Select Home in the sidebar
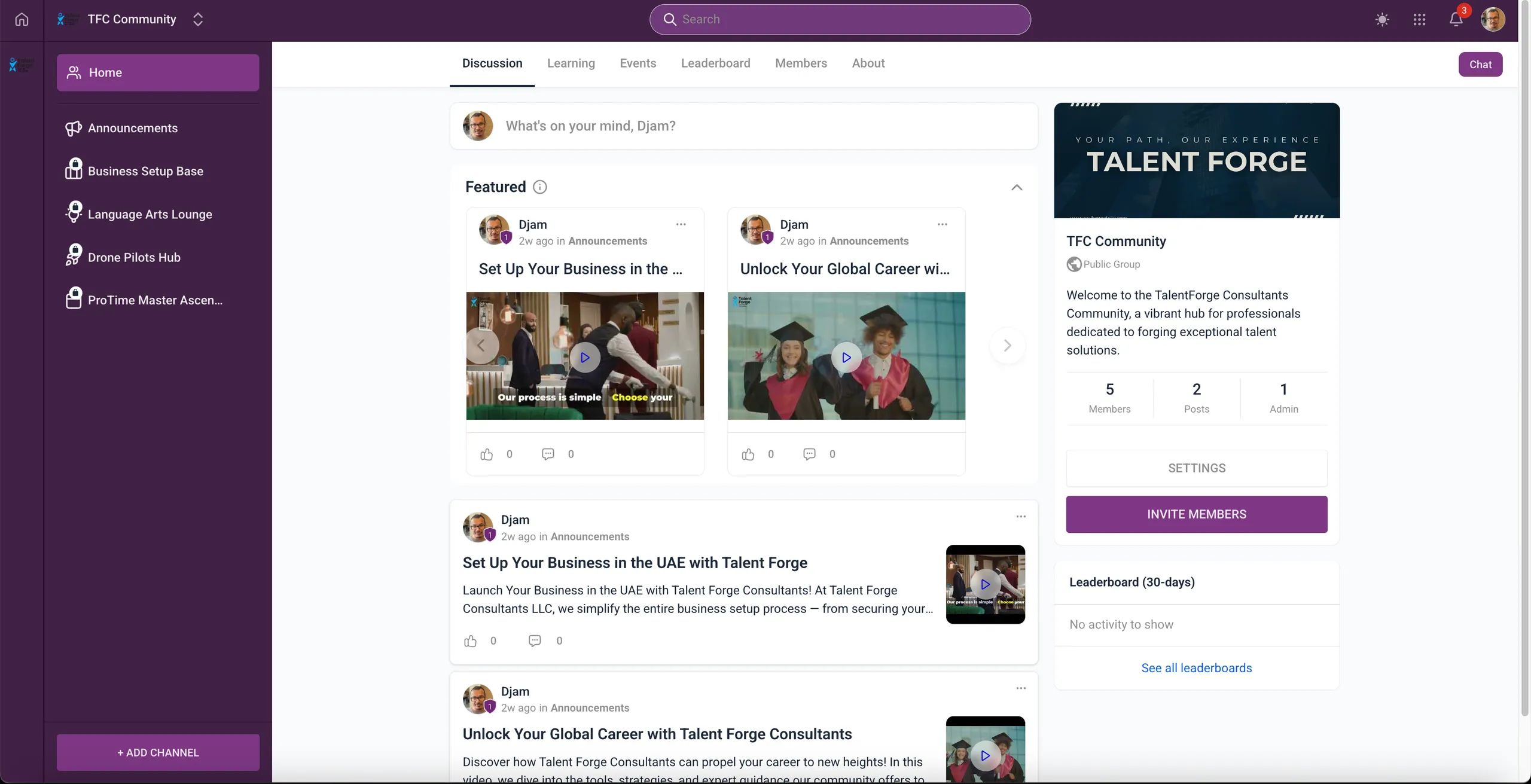Viewport: 1531px width, 784px height. (x=158, y=72)
